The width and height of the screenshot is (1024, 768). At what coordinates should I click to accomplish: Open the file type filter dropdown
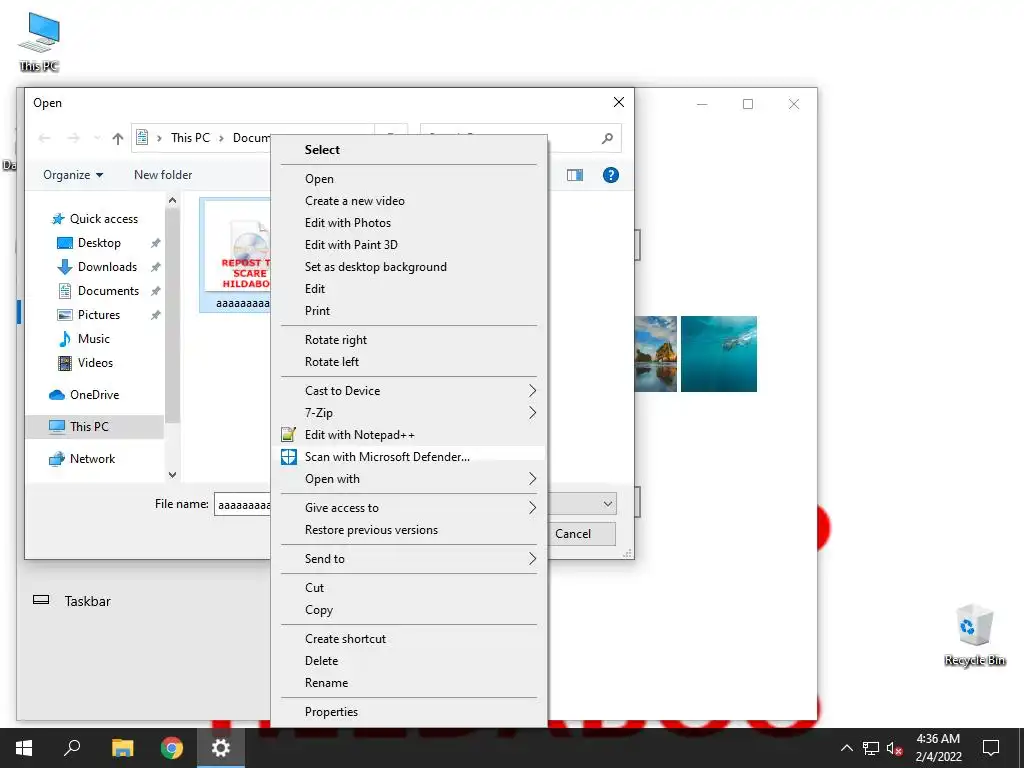607,504
